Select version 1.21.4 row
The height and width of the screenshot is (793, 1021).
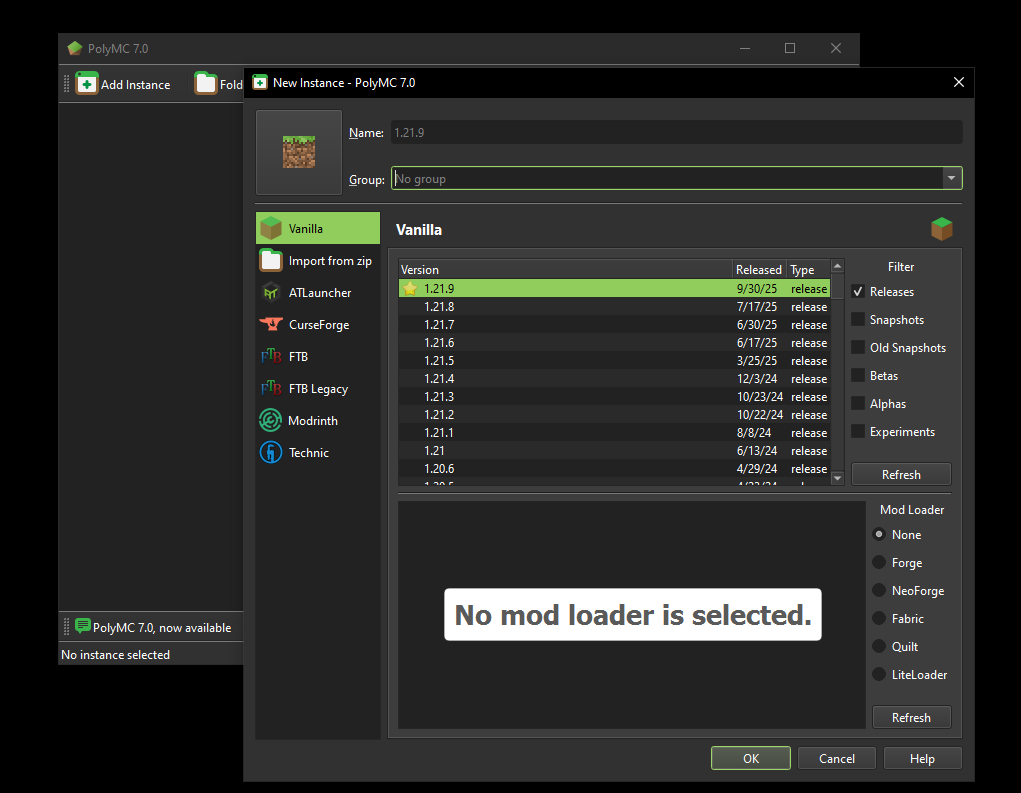614,378
